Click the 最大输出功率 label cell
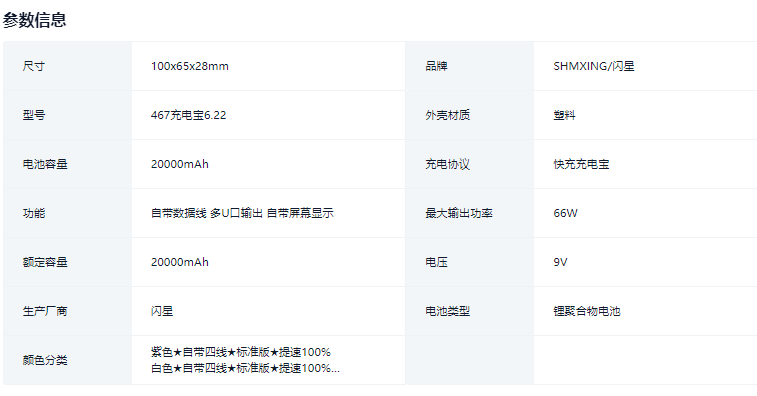This screenshot has height=396, width=757. (470, 213)
